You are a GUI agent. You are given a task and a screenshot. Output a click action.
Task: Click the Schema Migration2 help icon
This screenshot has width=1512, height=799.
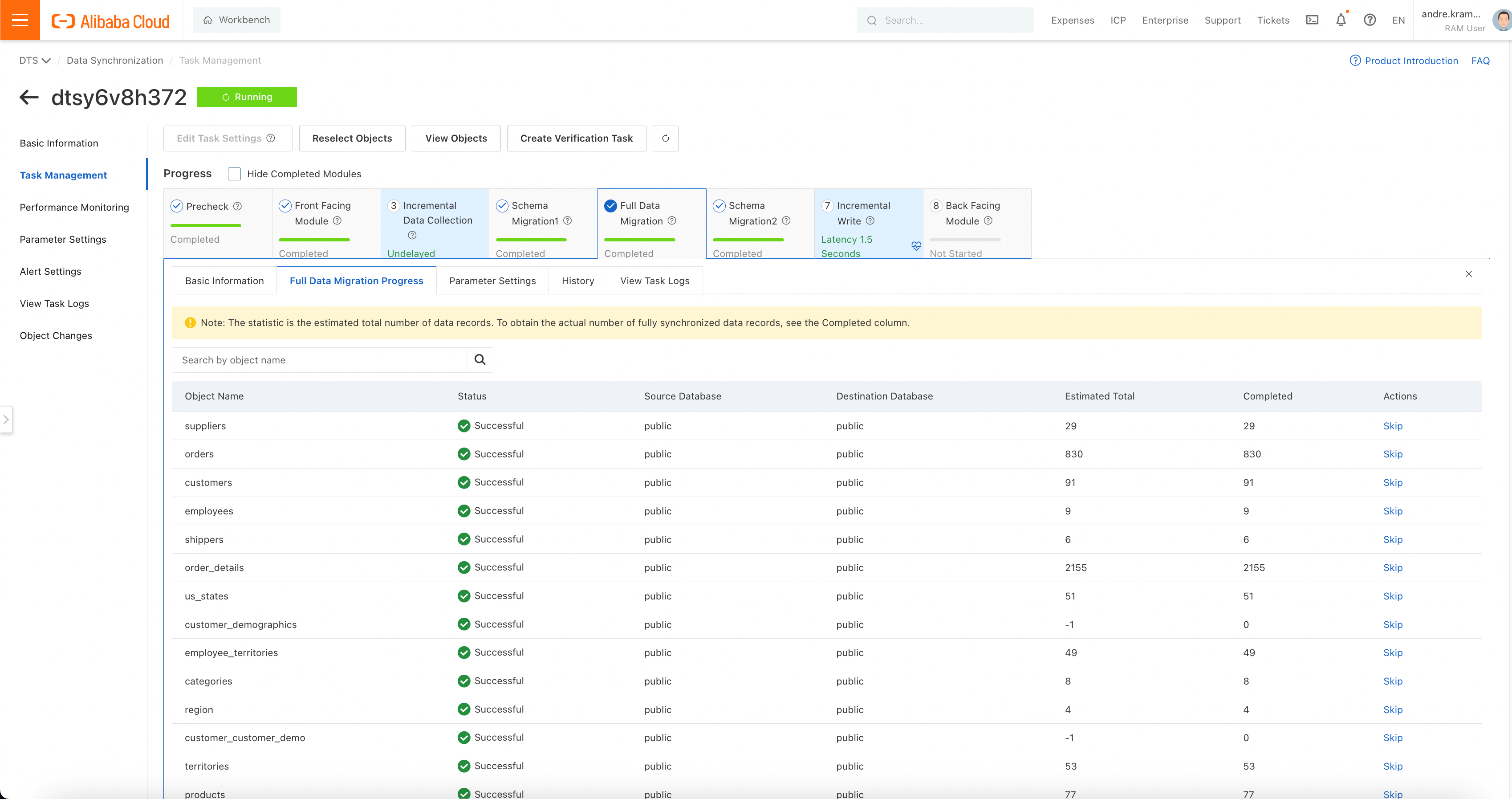coord(786,221)
